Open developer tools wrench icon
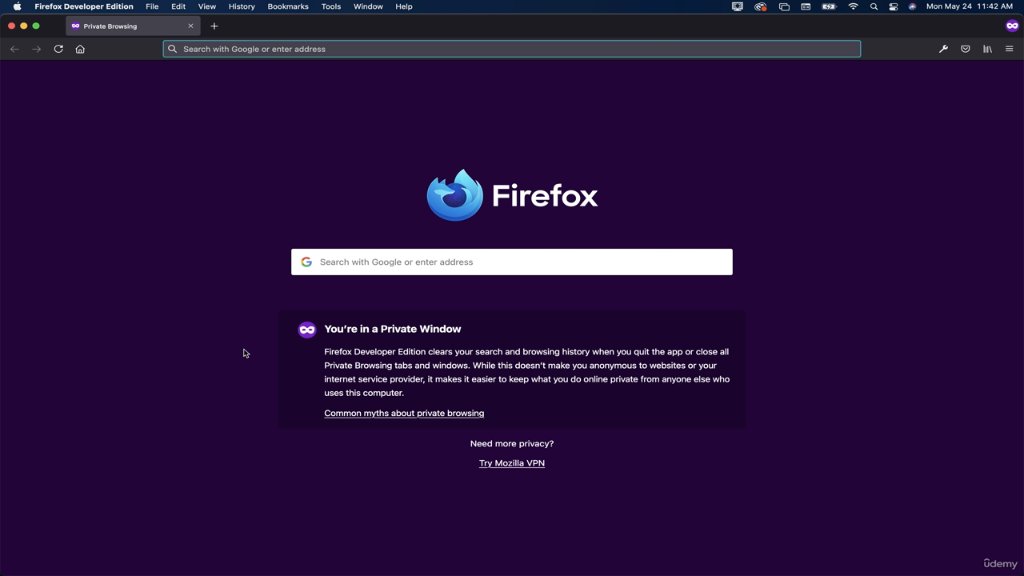This screenshot has height=576, width=1024. click(x=943, y=49)
